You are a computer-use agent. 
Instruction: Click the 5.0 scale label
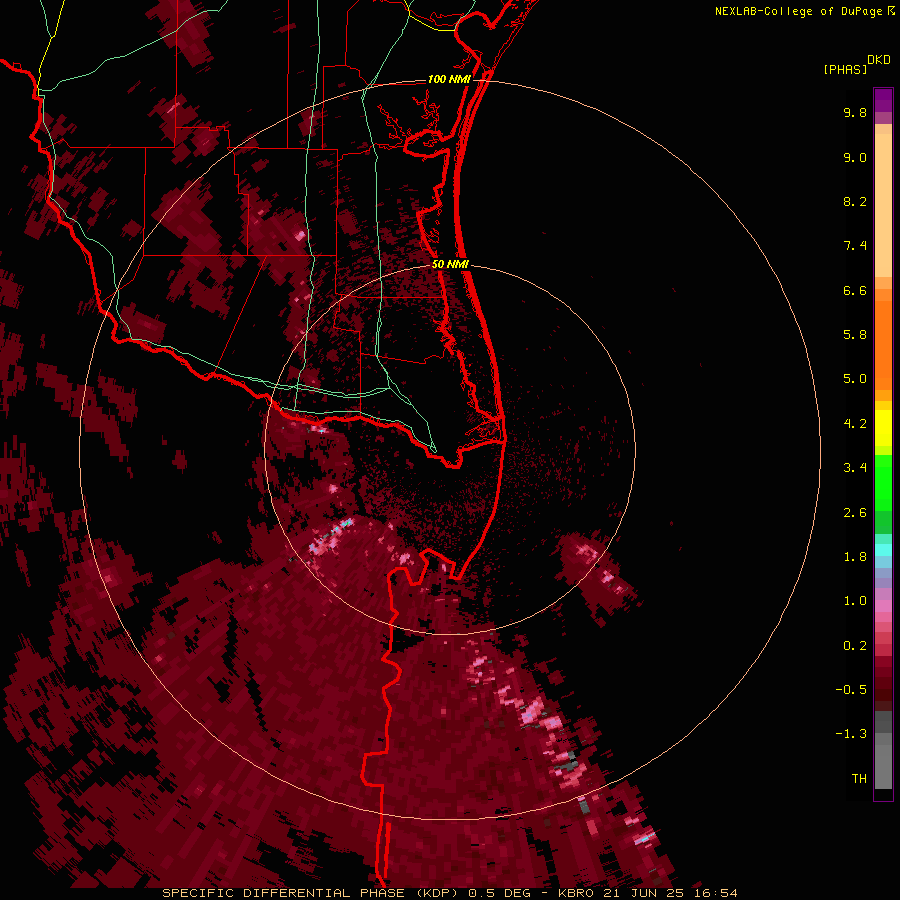tap(855, 379)
